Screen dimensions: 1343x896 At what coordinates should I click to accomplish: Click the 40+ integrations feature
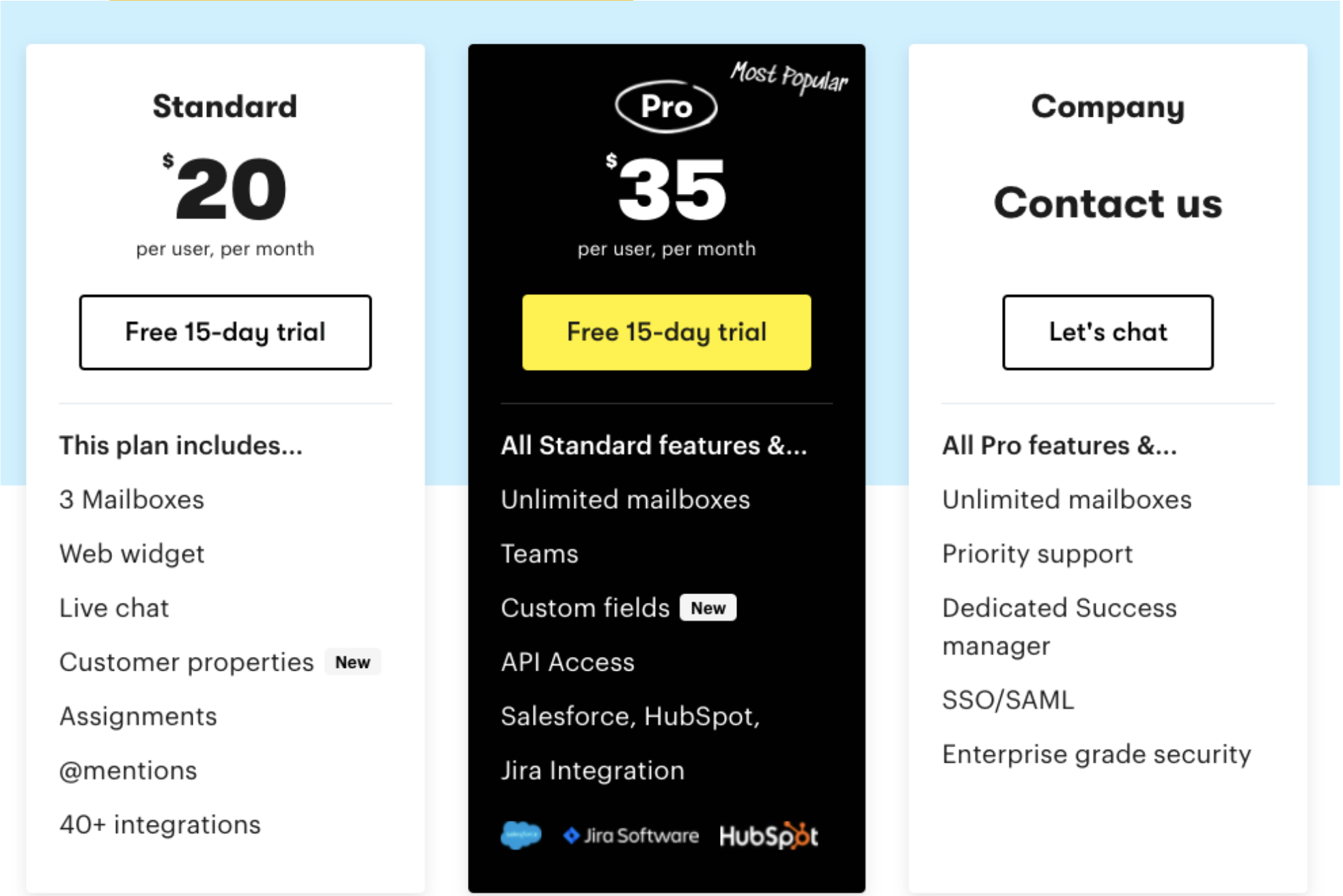161,824
